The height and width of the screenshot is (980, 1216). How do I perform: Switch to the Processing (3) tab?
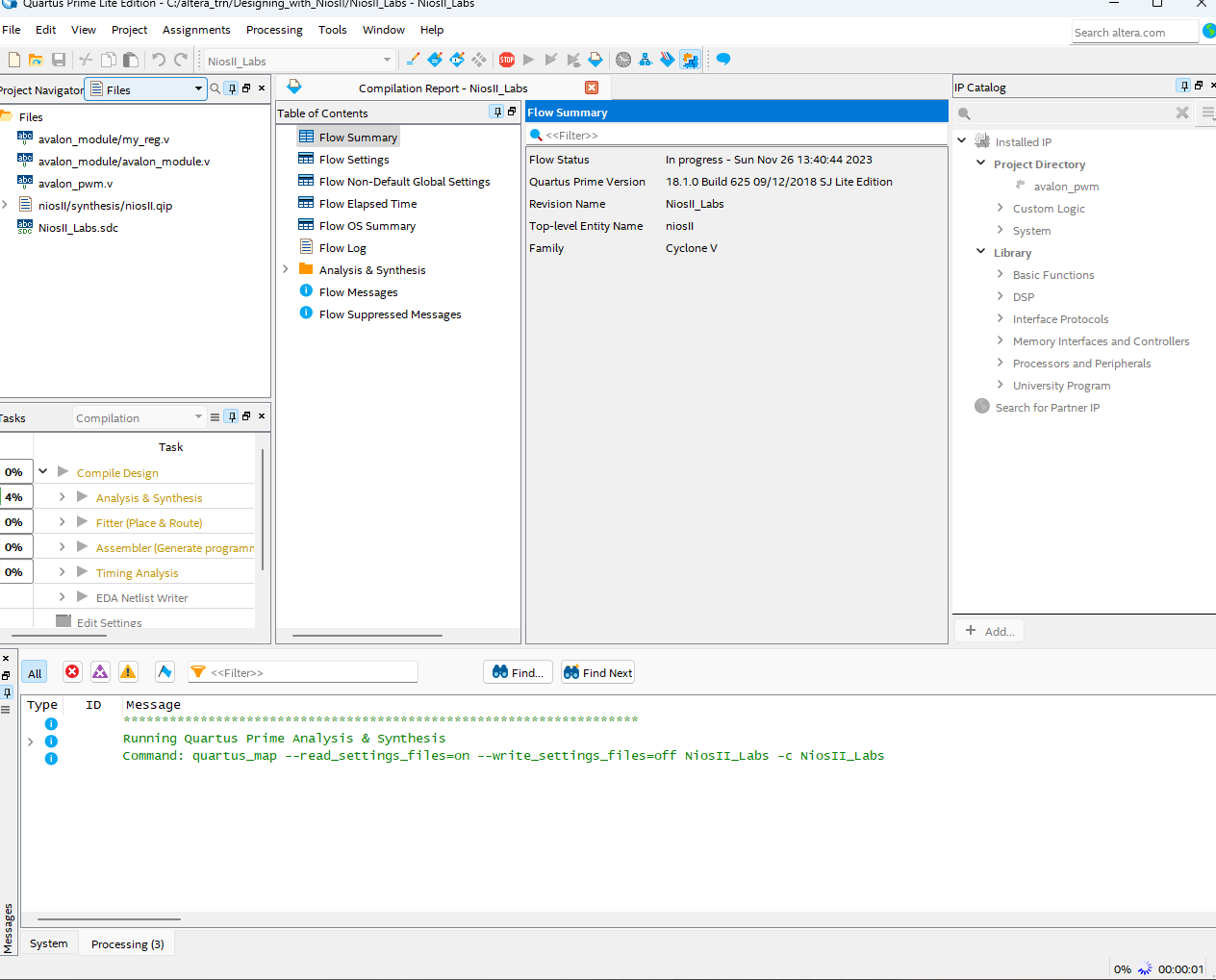[x=128, y=944]
